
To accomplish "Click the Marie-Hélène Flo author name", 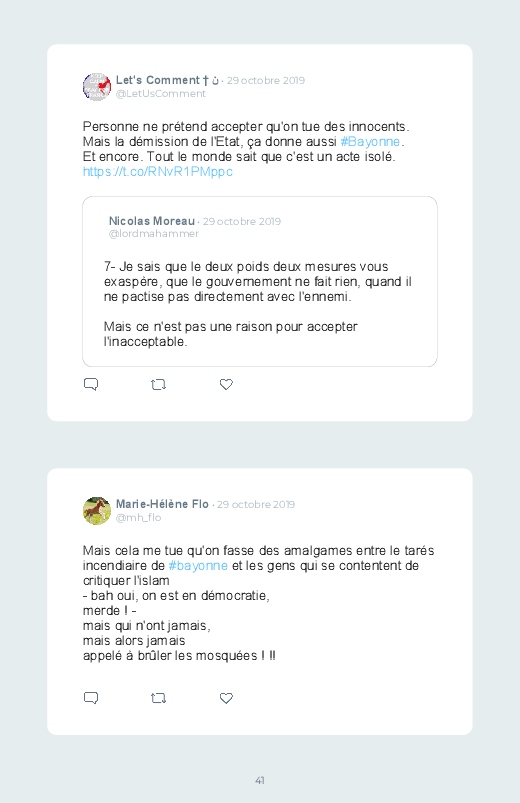I will [x=162, y=504].
